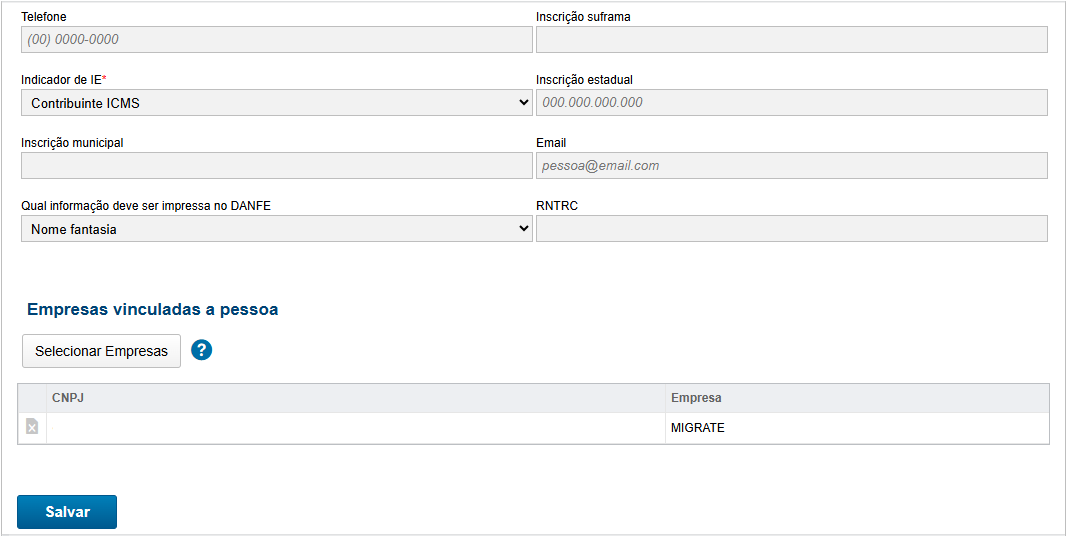Select the MIGRATE company cell
The width and height of the screenshot is (1066, 536).
(x=698, y=428)
